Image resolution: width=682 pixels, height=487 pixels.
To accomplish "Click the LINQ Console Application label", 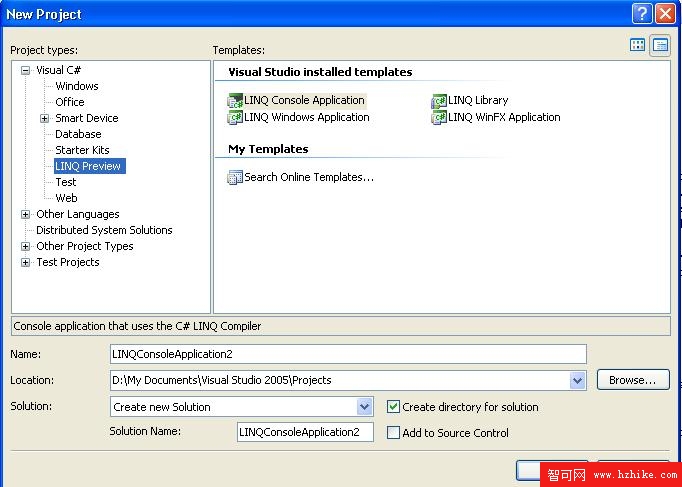I will 304,100.
